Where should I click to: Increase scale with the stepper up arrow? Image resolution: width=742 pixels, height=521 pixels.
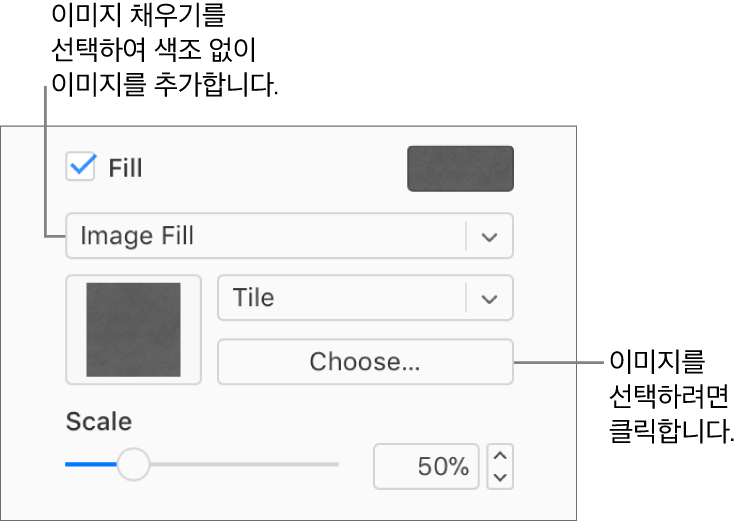pyautogui.click(x=500, y=456)
